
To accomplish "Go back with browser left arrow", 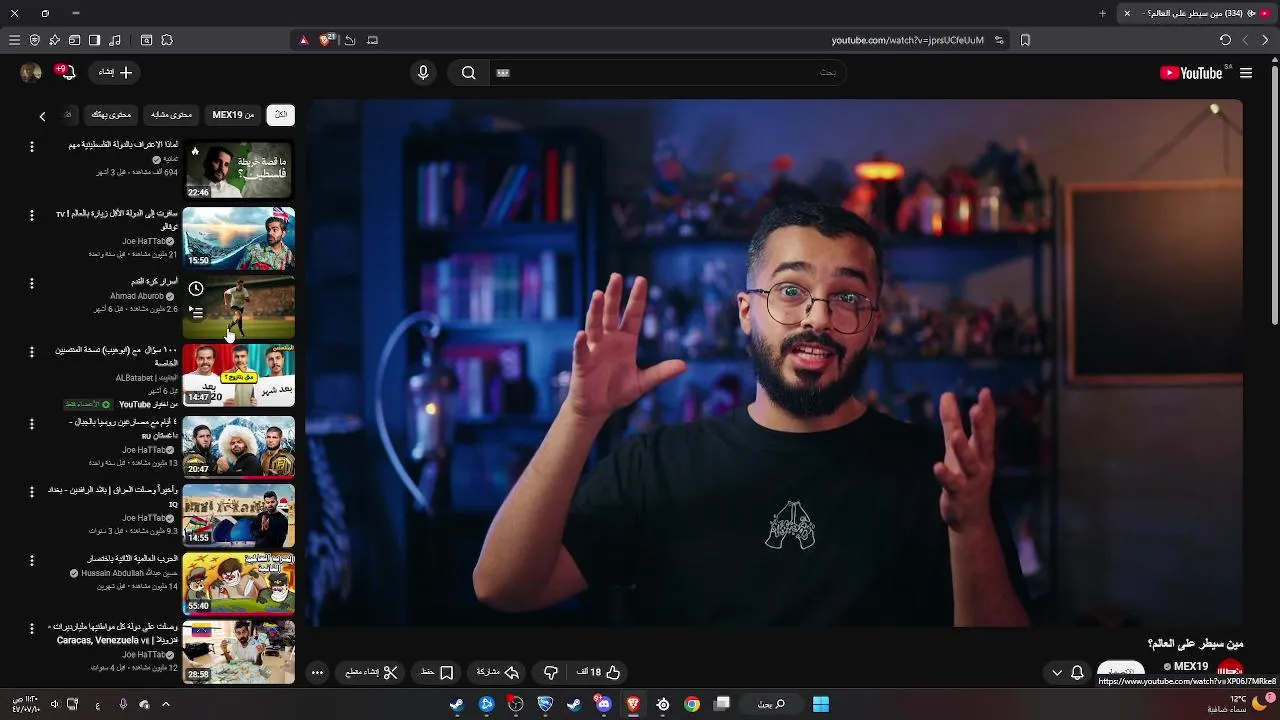I will [1245, 40].
